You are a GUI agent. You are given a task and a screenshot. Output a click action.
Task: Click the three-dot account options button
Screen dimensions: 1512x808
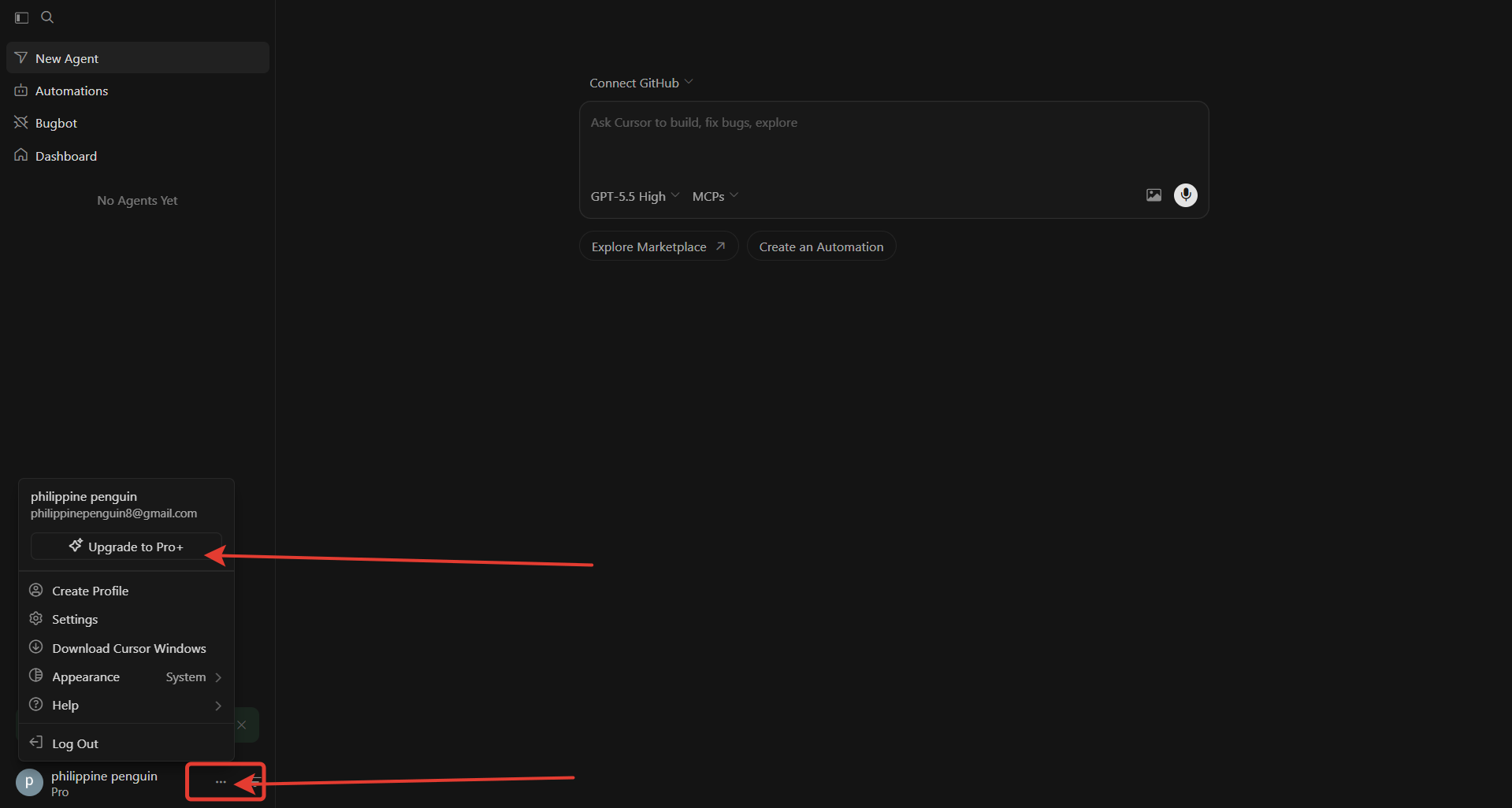[x=221, y=782]
